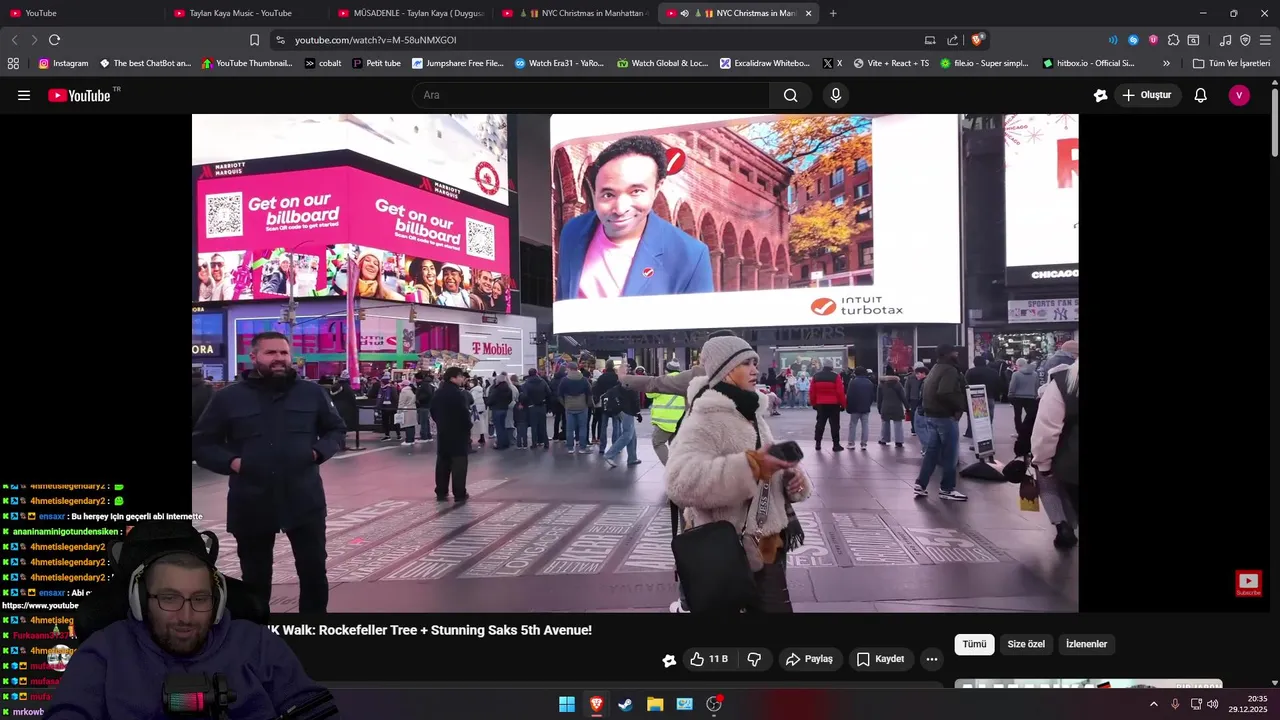Click the sparkle icon beside Oluştur
This screenshot has width=1280, height=720.
tap(1101, 95)
